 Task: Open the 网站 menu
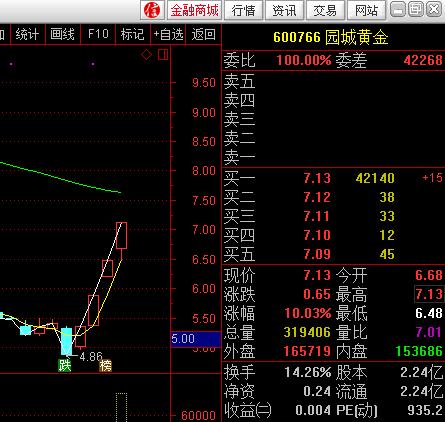366,10
